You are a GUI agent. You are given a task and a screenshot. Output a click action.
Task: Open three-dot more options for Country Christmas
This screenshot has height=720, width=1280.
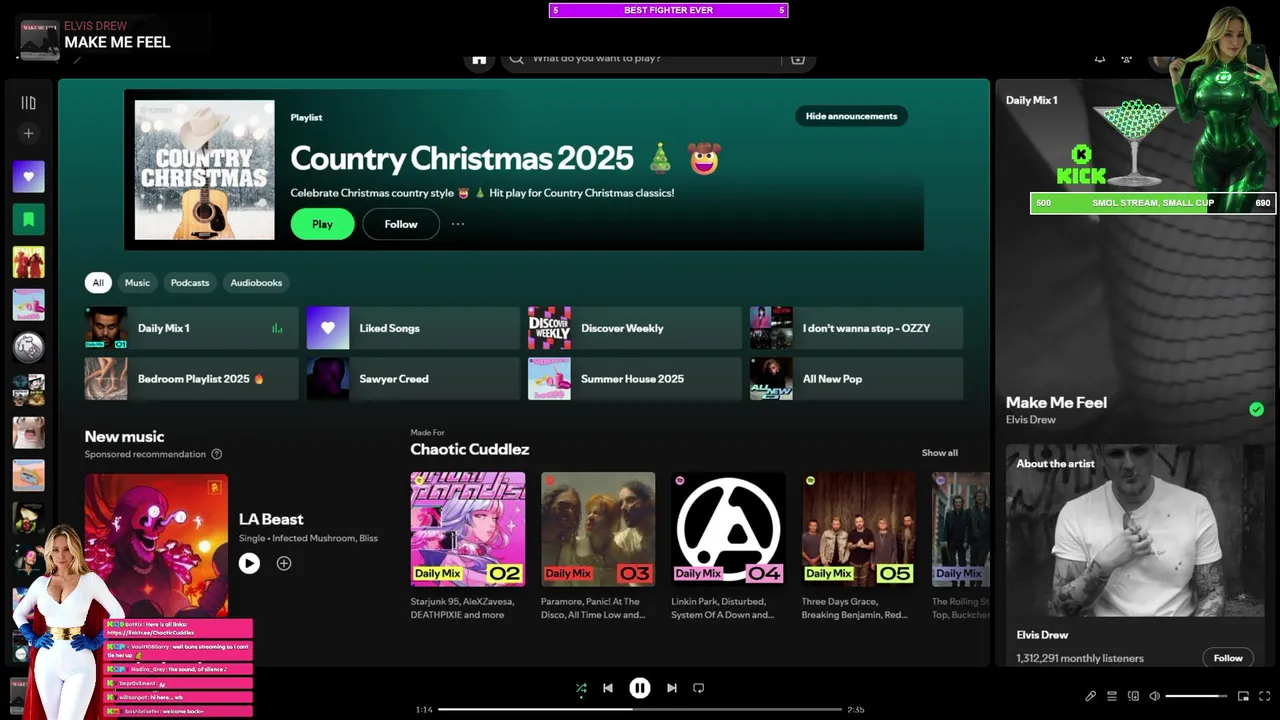[458, 224]
